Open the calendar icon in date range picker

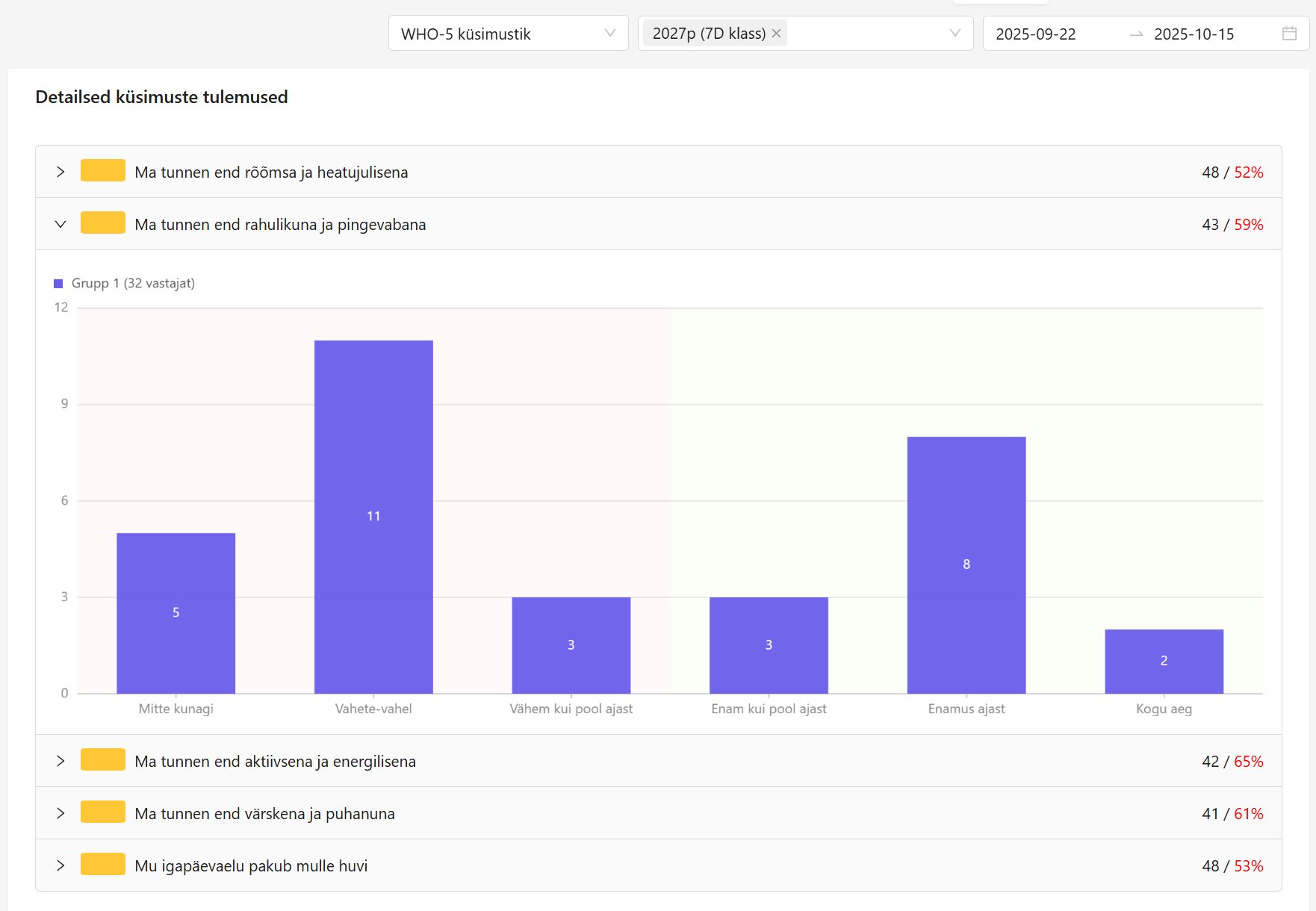[1289, 34]
